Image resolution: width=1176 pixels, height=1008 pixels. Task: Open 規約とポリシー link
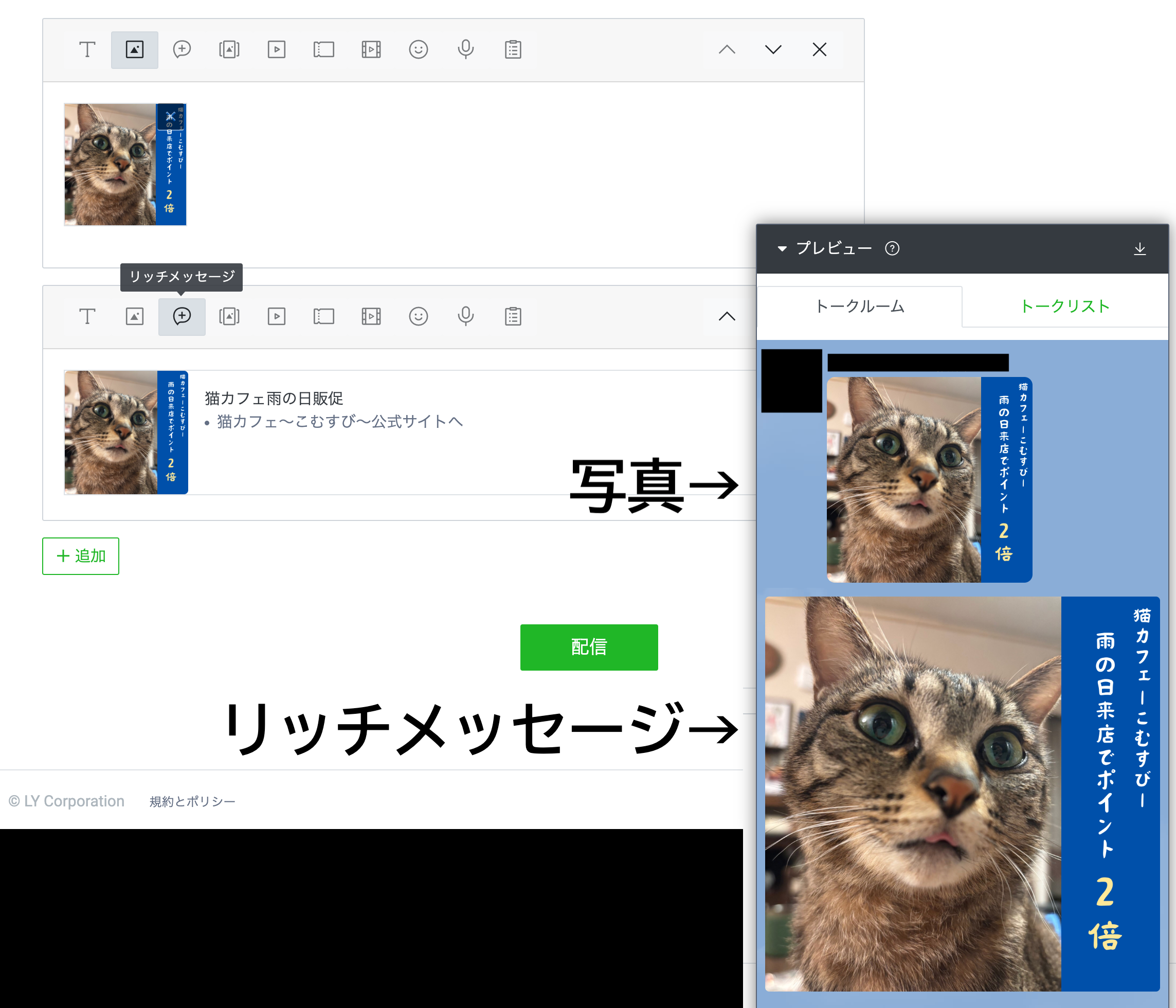click(x=192, y=801)
